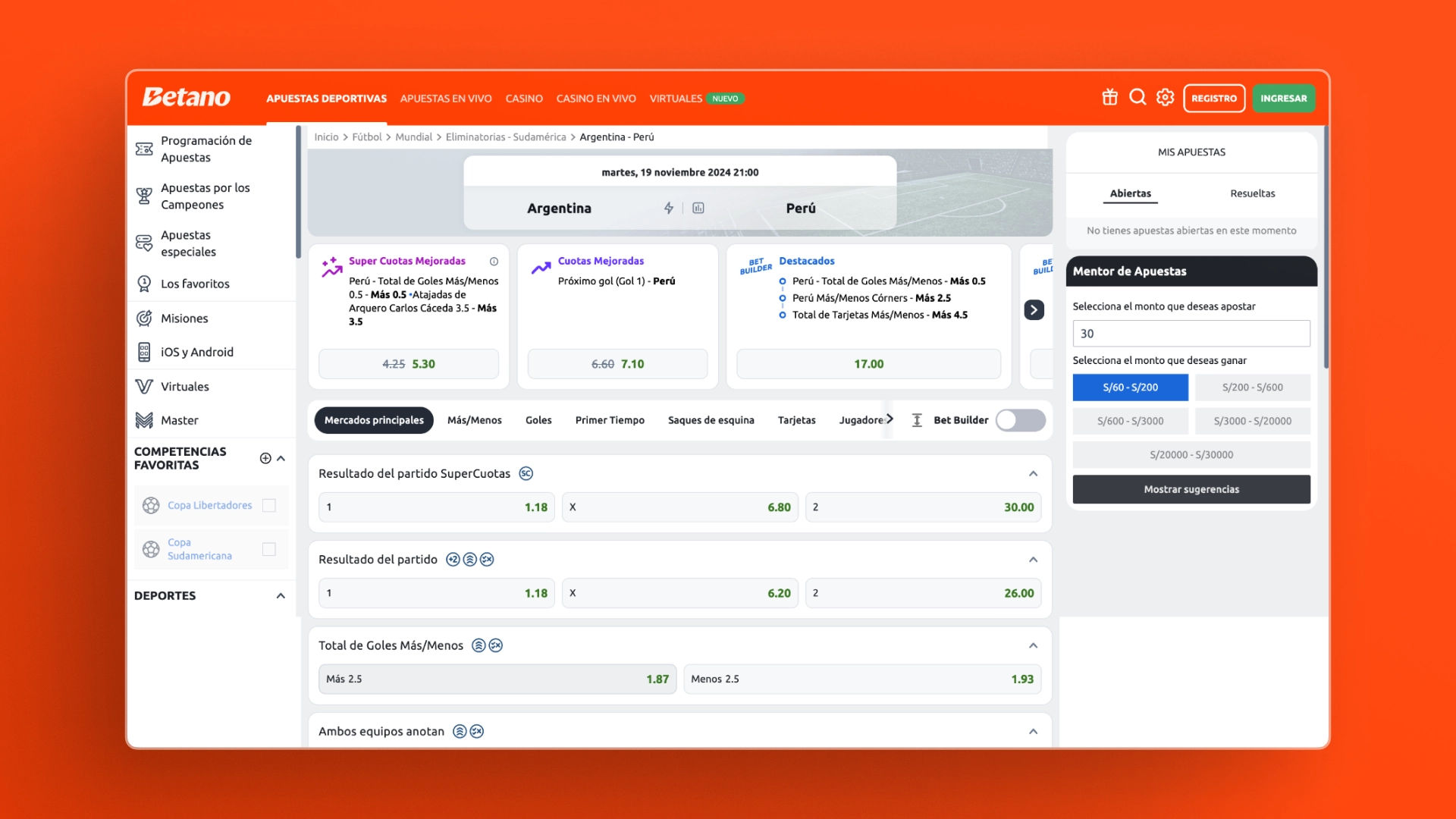The image size is (1456, 819).
Task: Collapse Resultado del partido SuperCuotas market
Action: point(1033,474)
